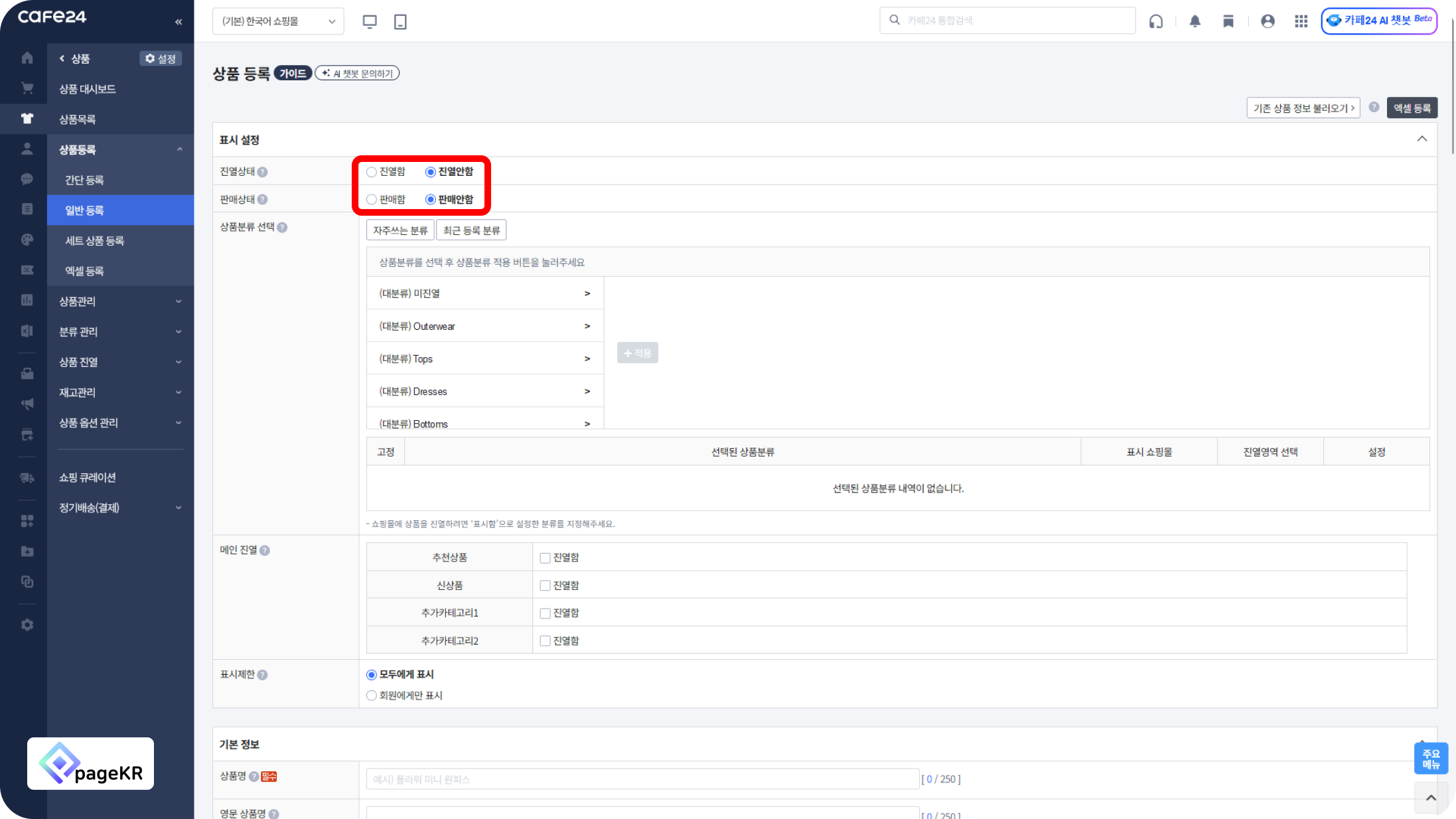
Task: Click the mobile preview tablet icon
Action: pyautogui.click(x=400, y=21)
